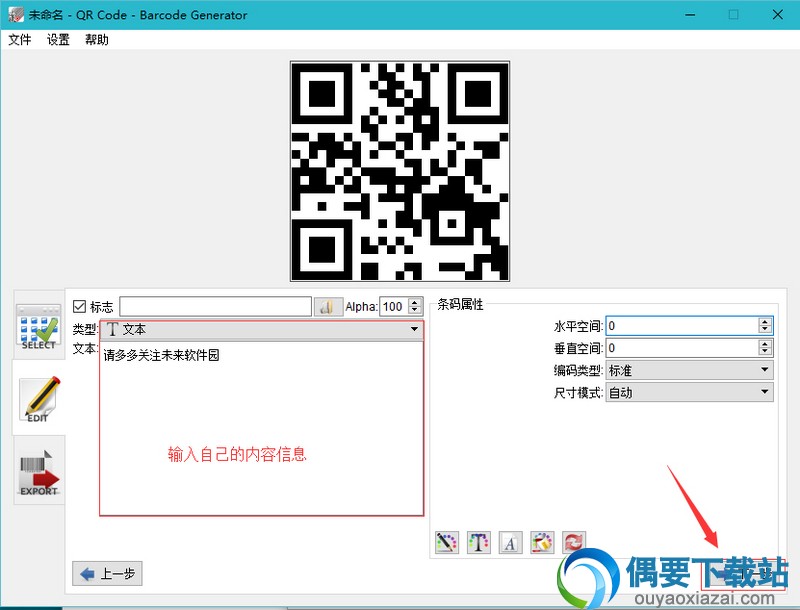
Task: Click the 编码类型 label text
Action: coord(578,370)
